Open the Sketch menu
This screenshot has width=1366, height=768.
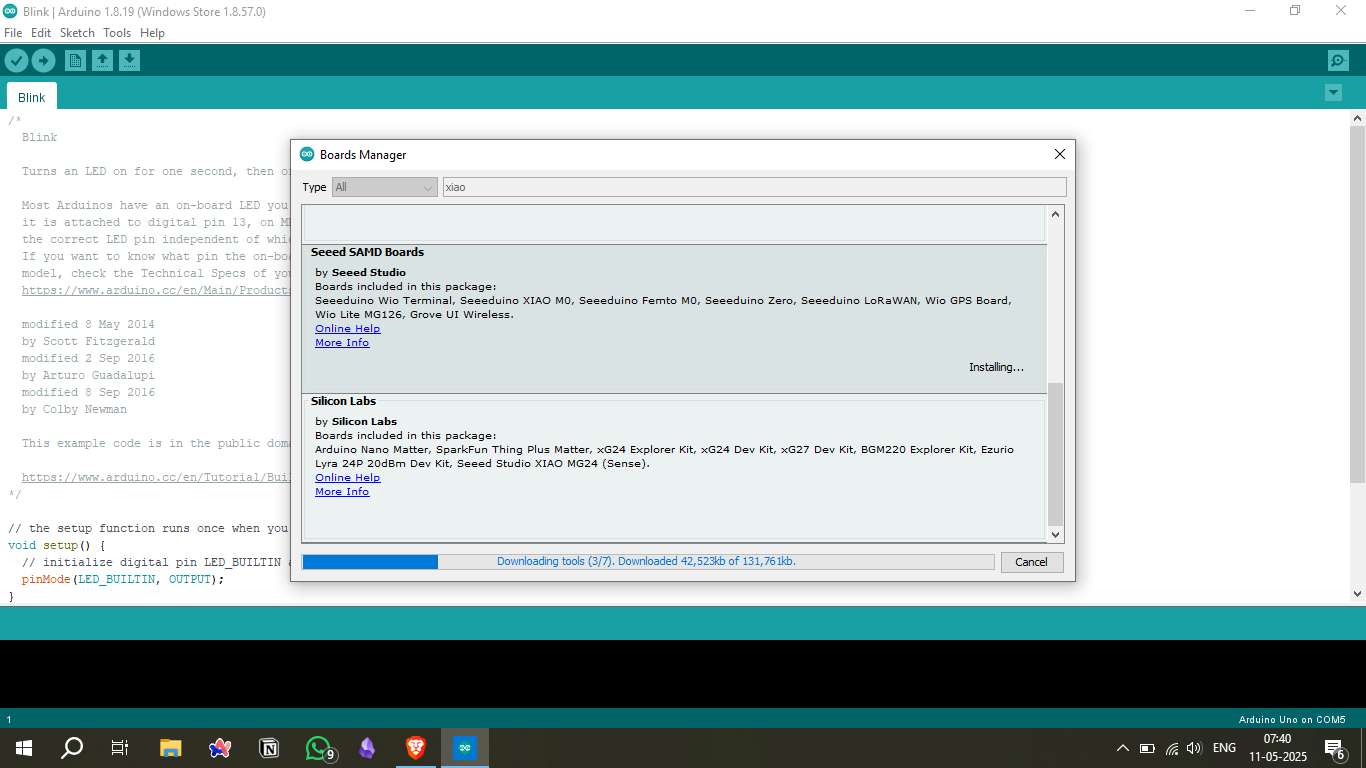click(77, 33)
